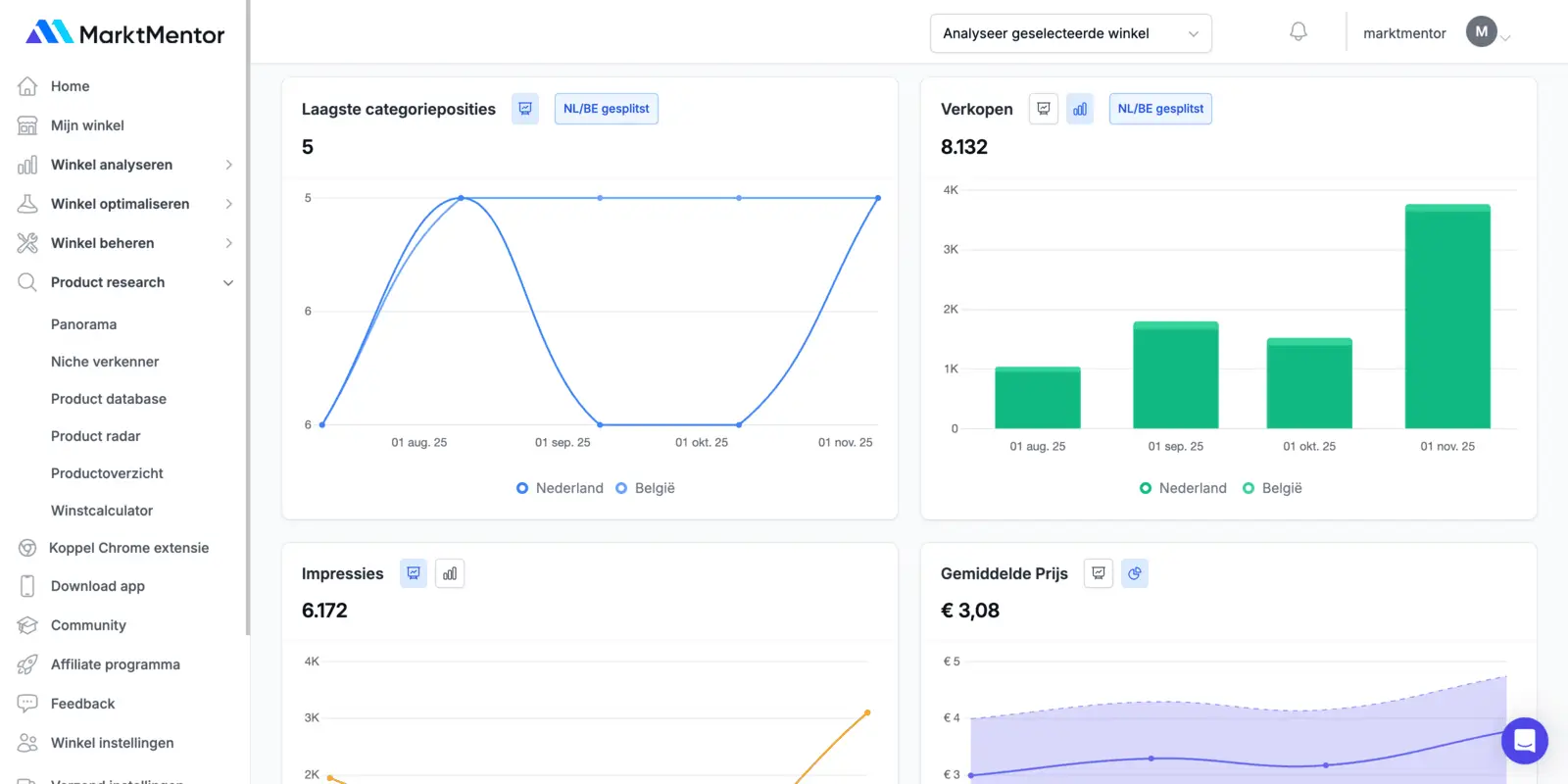Image resolution: width=1568 pixels, height=784 pixels.
Task: Select pie chart icon in Gemiddelde Prijs
Action: pos(1134,573)
